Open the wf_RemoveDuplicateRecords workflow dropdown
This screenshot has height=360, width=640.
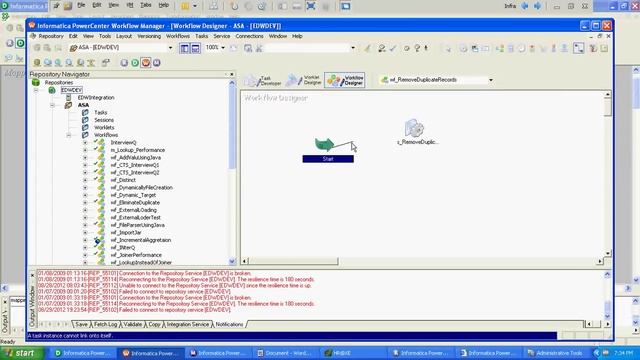tap(491, 80)
